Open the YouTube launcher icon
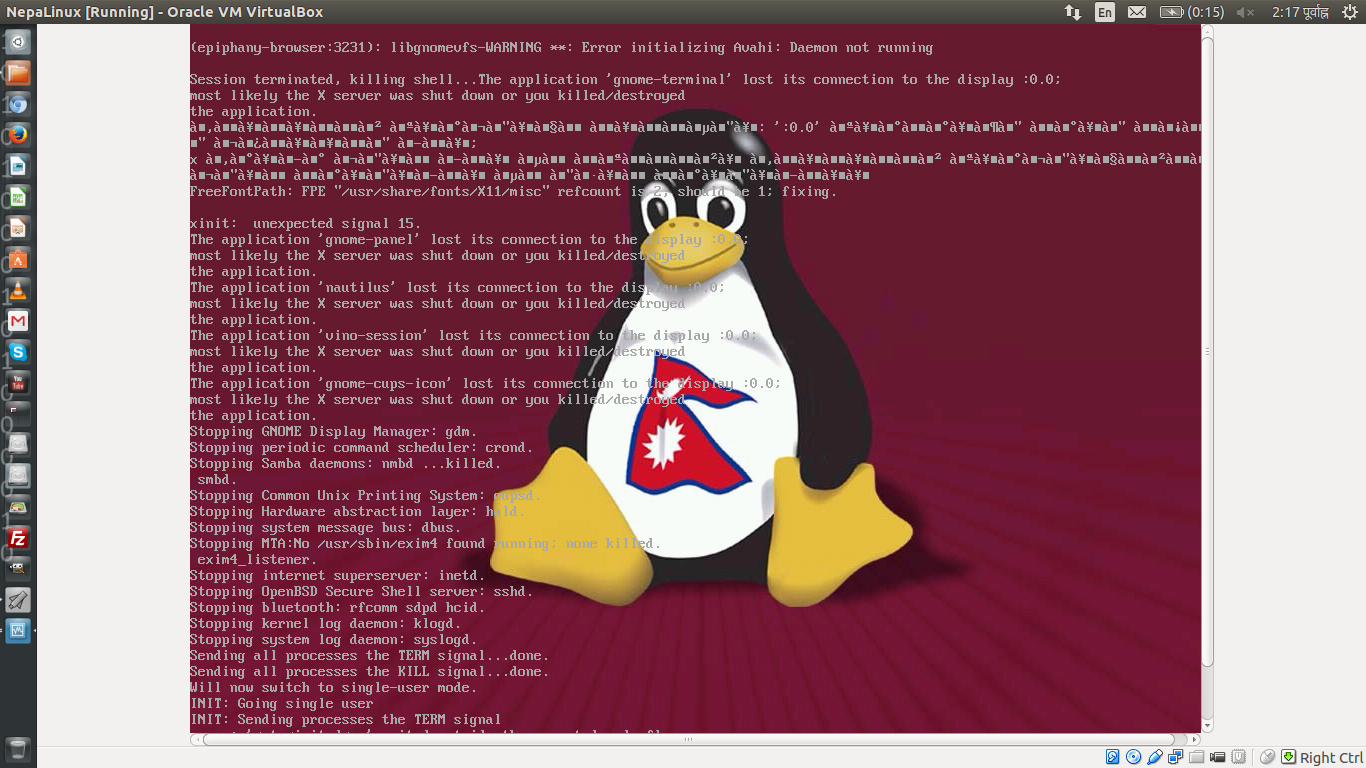 (18, 383)
